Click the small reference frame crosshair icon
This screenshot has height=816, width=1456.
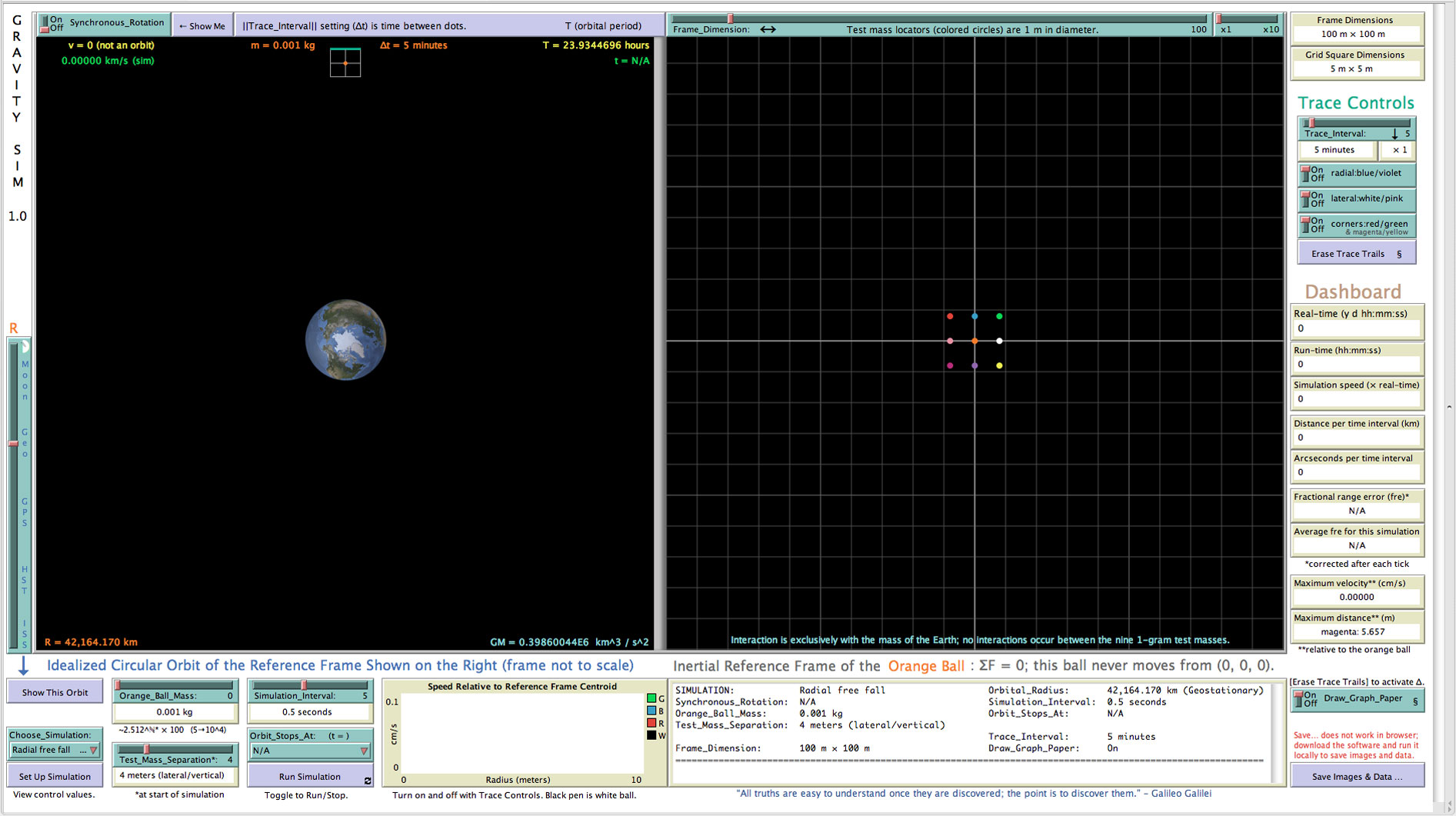pyautogui.click(x=345, y=63)
